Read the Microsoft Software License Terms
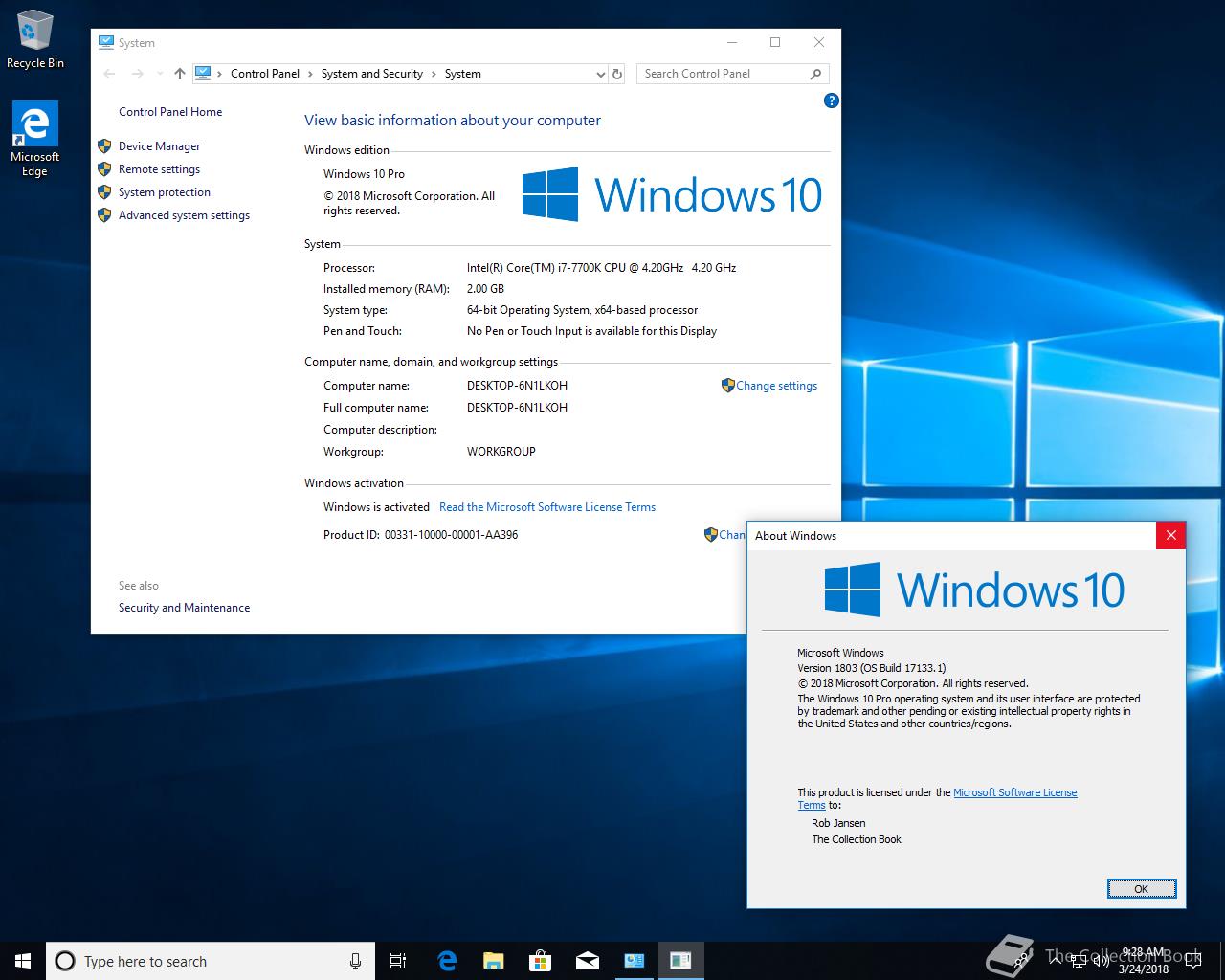The image size is (1225, 980). [x=547, y=507]
